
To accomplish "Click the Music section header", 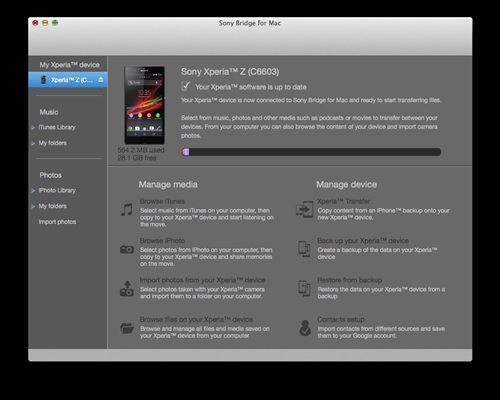I will click(49, 112).
